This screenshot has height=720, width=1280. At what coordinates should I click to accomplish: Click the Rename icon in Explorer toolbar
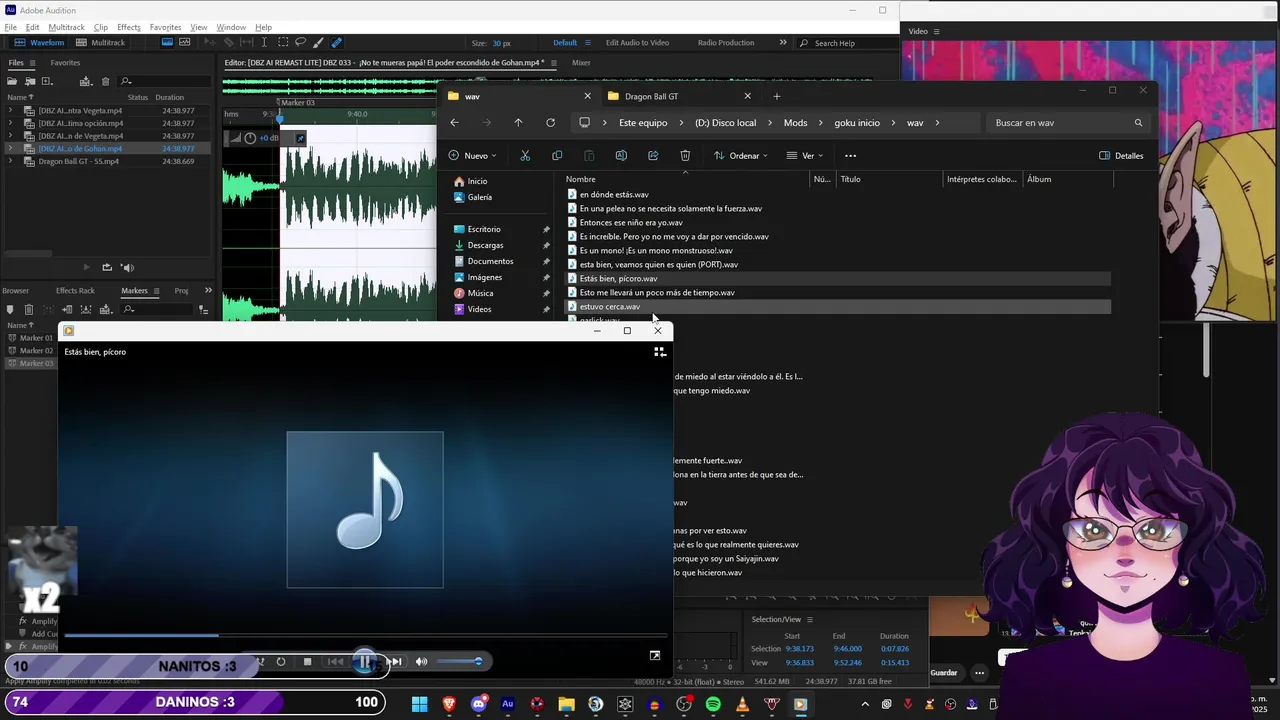click(x=621, y=156)
